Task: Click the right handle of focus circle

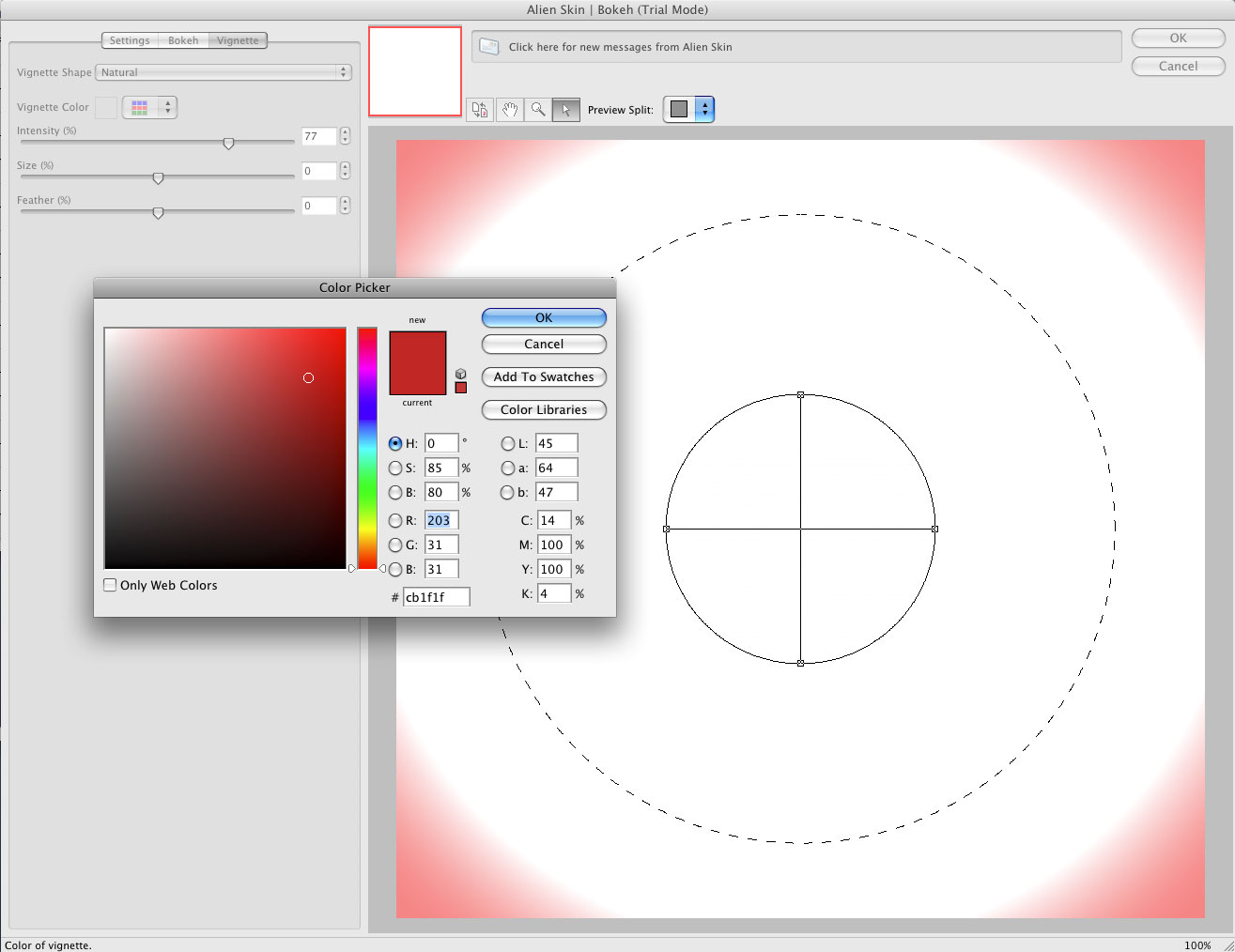Action: [934, 529]
